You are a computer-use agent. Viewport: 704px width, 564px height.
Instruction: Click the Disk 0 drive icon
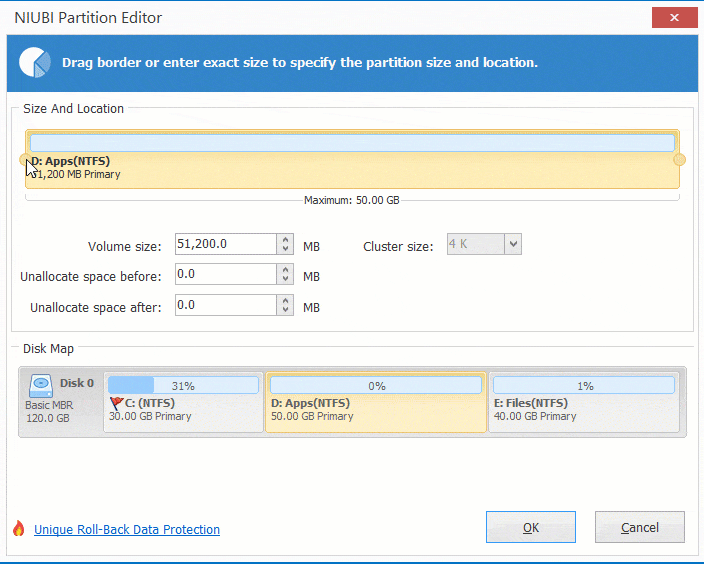click(41, 386)
